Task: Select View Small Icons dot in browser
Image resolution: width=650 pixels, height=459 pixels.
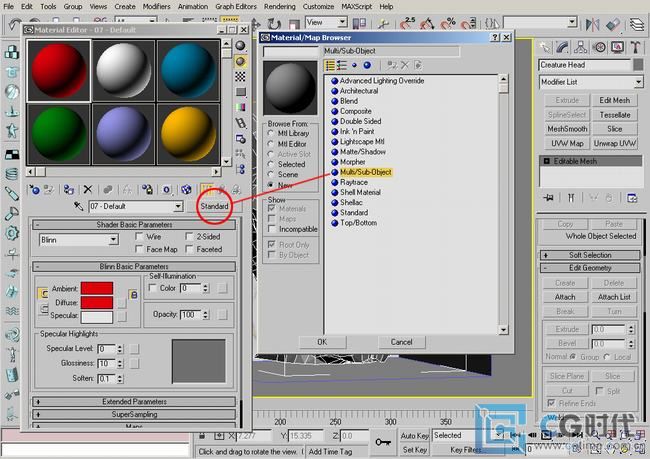Action: pos(354,65)
